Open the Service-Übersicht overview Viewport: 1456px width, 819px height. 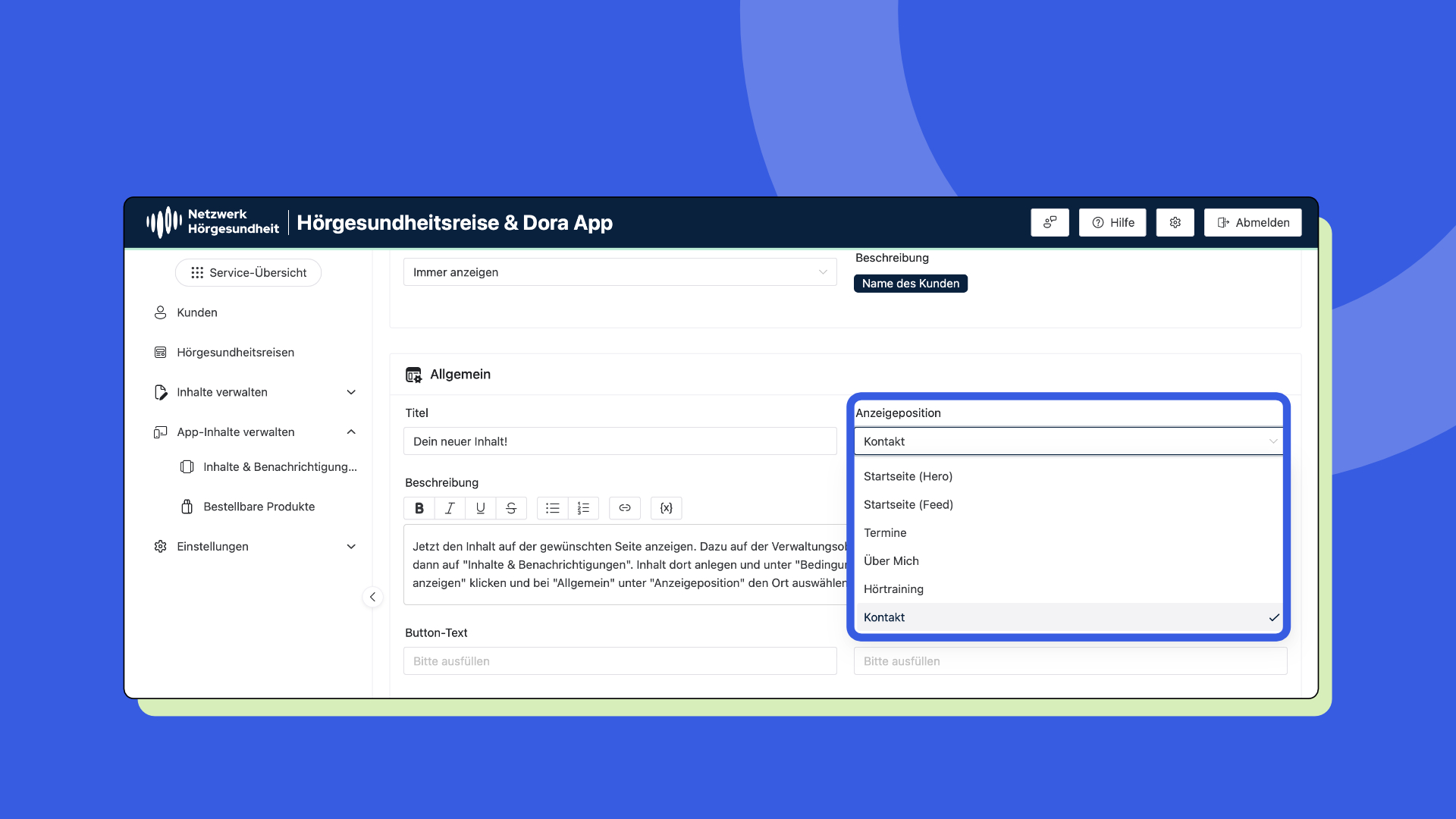point(248,272)
